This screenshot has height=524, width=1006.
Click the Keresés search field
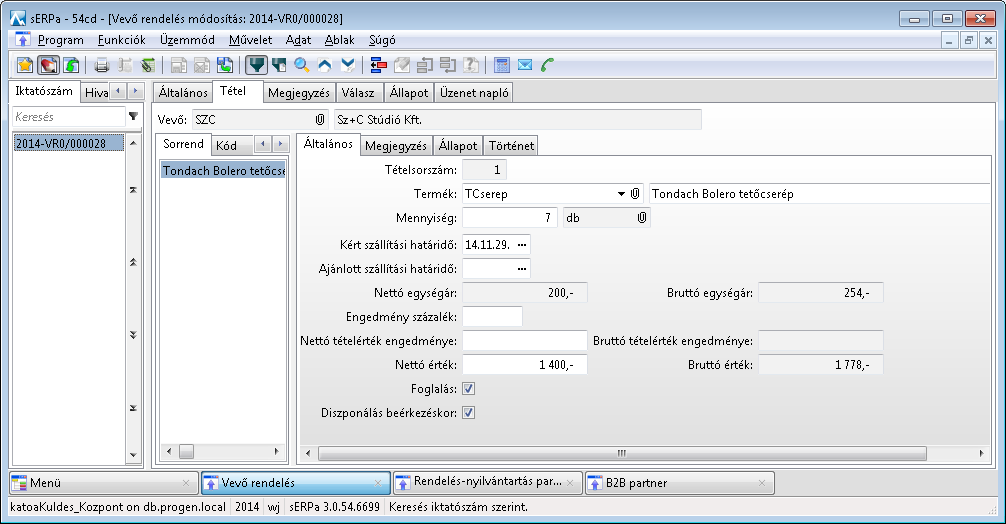(x=69, y=117)
